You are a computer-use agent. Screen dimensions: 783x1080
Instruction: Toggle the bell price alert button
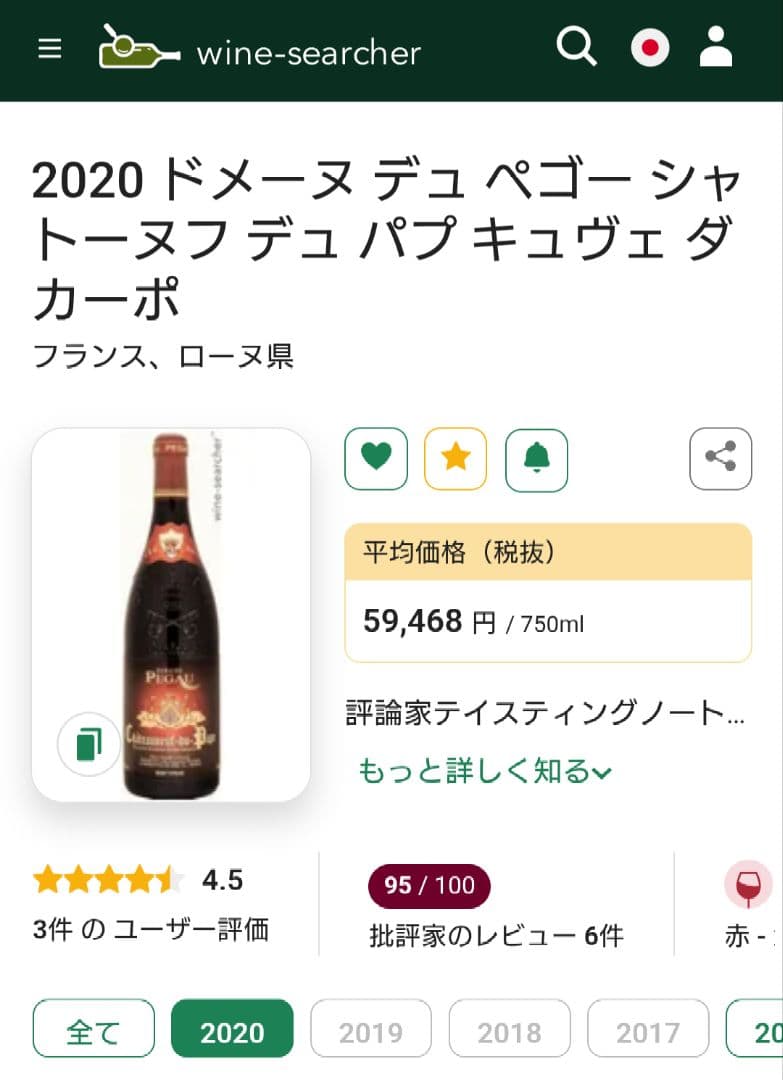pos(537,459)
